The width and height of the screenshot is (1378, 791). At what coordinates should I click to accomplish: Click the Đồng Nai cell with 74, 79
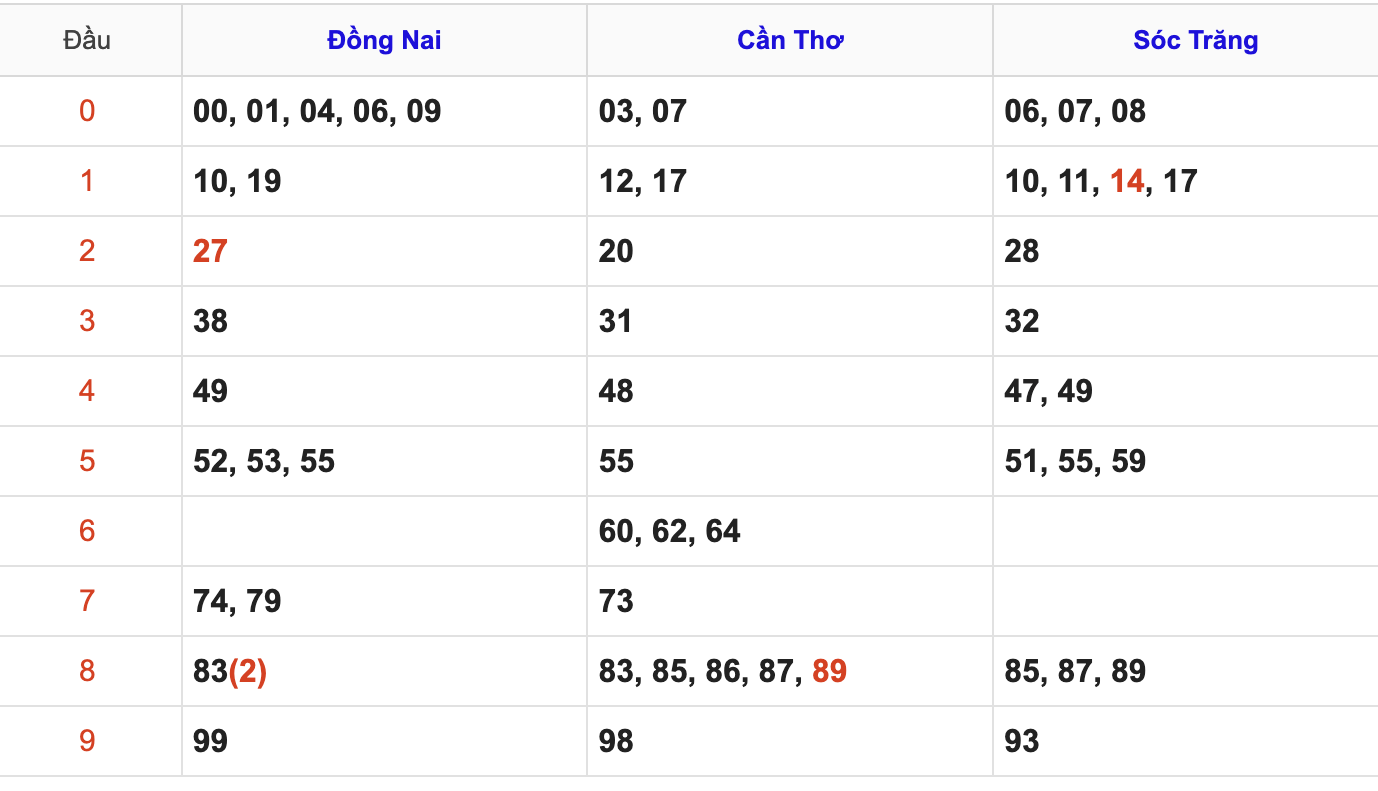[237, 601]
